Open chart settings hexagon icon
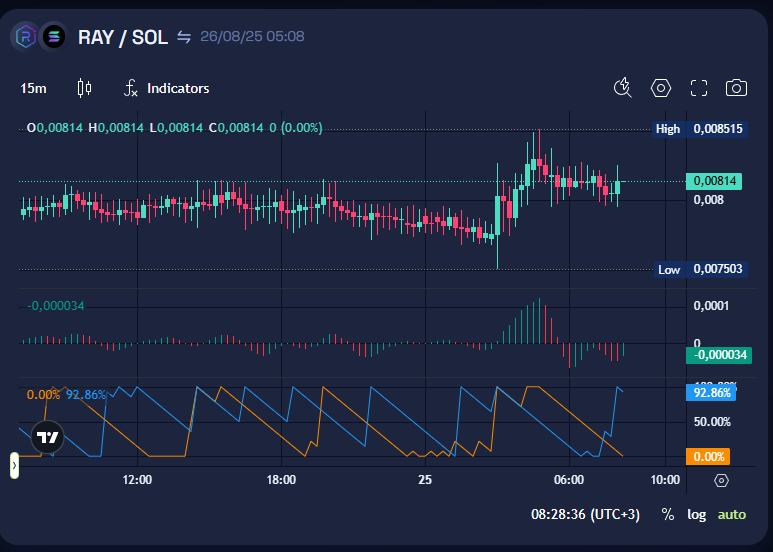 [661, 88]
